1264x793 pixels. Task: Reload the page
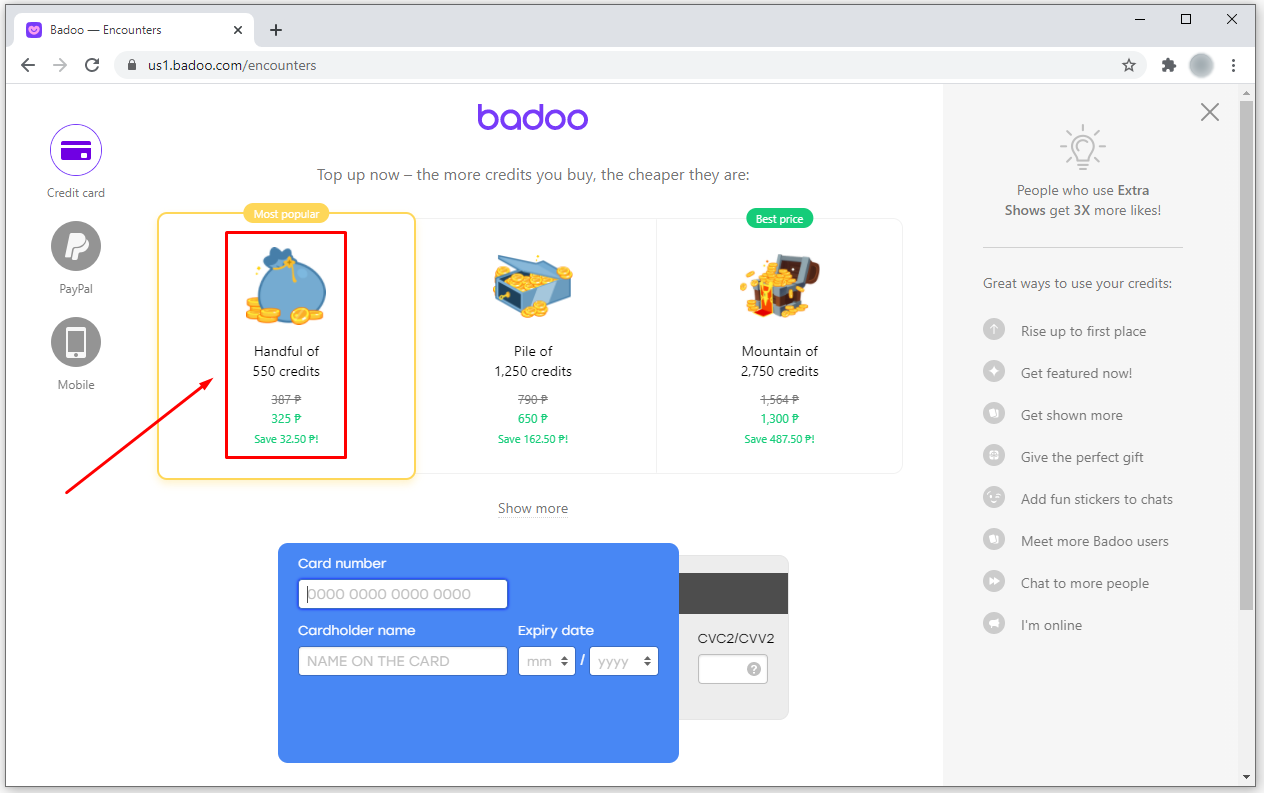coord(92,65)
